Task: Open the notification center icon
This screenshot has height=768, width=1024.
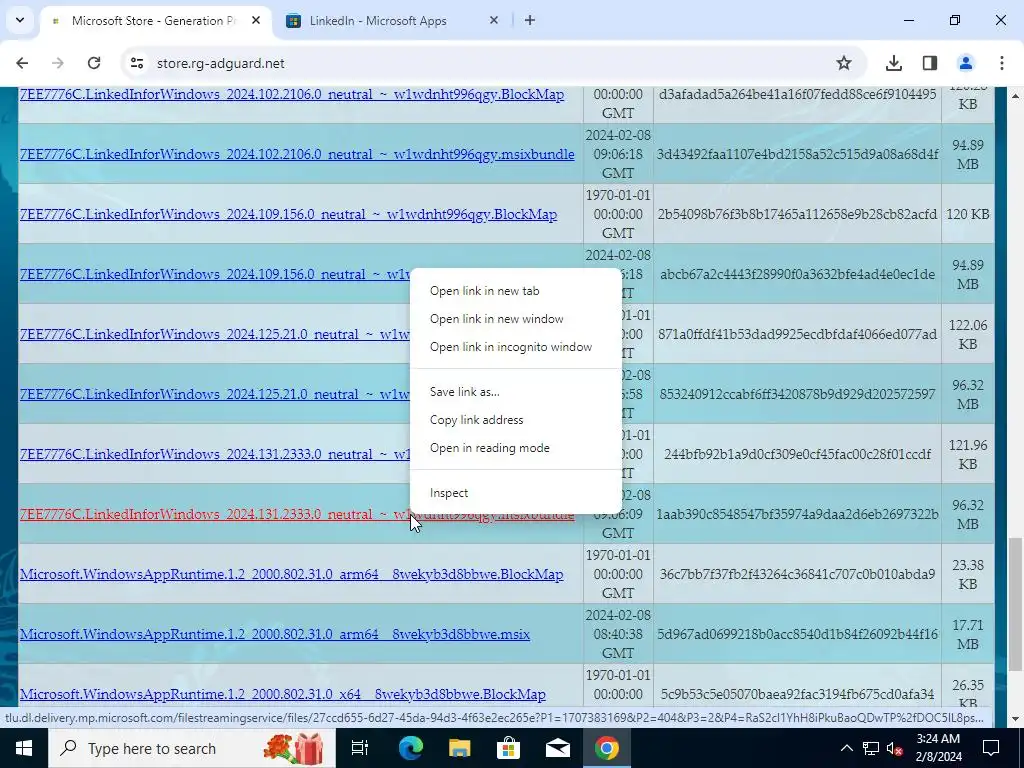Action: point(991,748)
